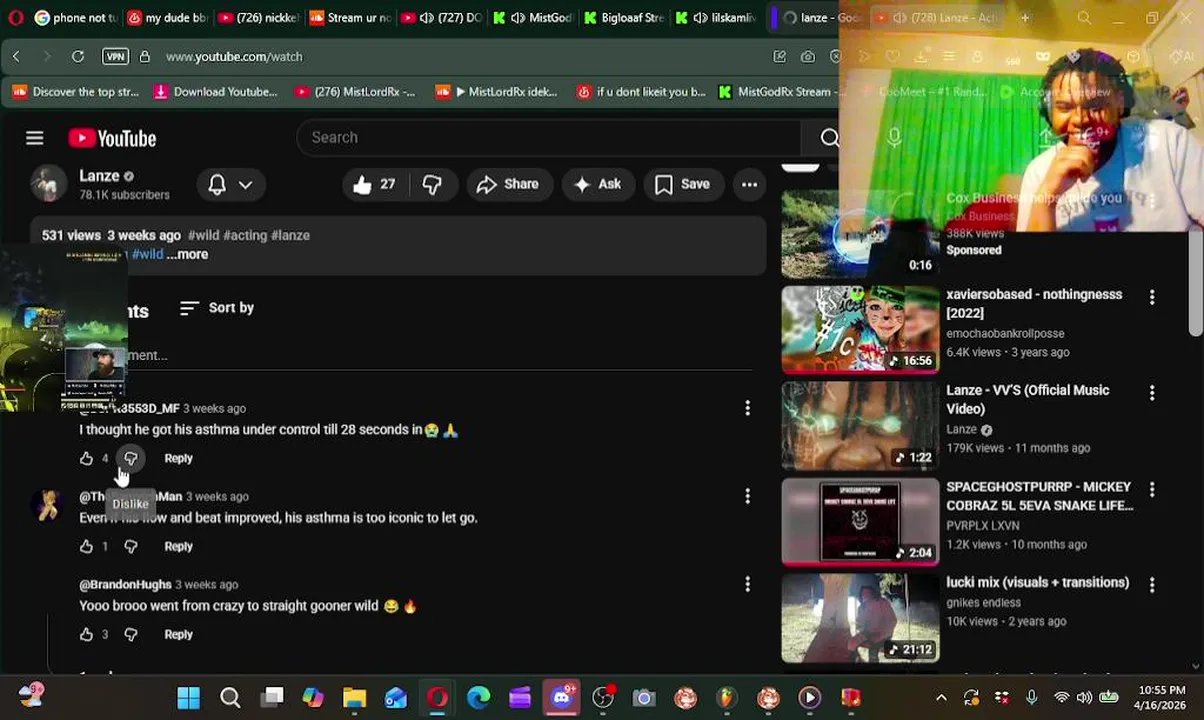Dislike the BrandonHughs comment
The image size is (1204, 720).
tap(130, 634)
